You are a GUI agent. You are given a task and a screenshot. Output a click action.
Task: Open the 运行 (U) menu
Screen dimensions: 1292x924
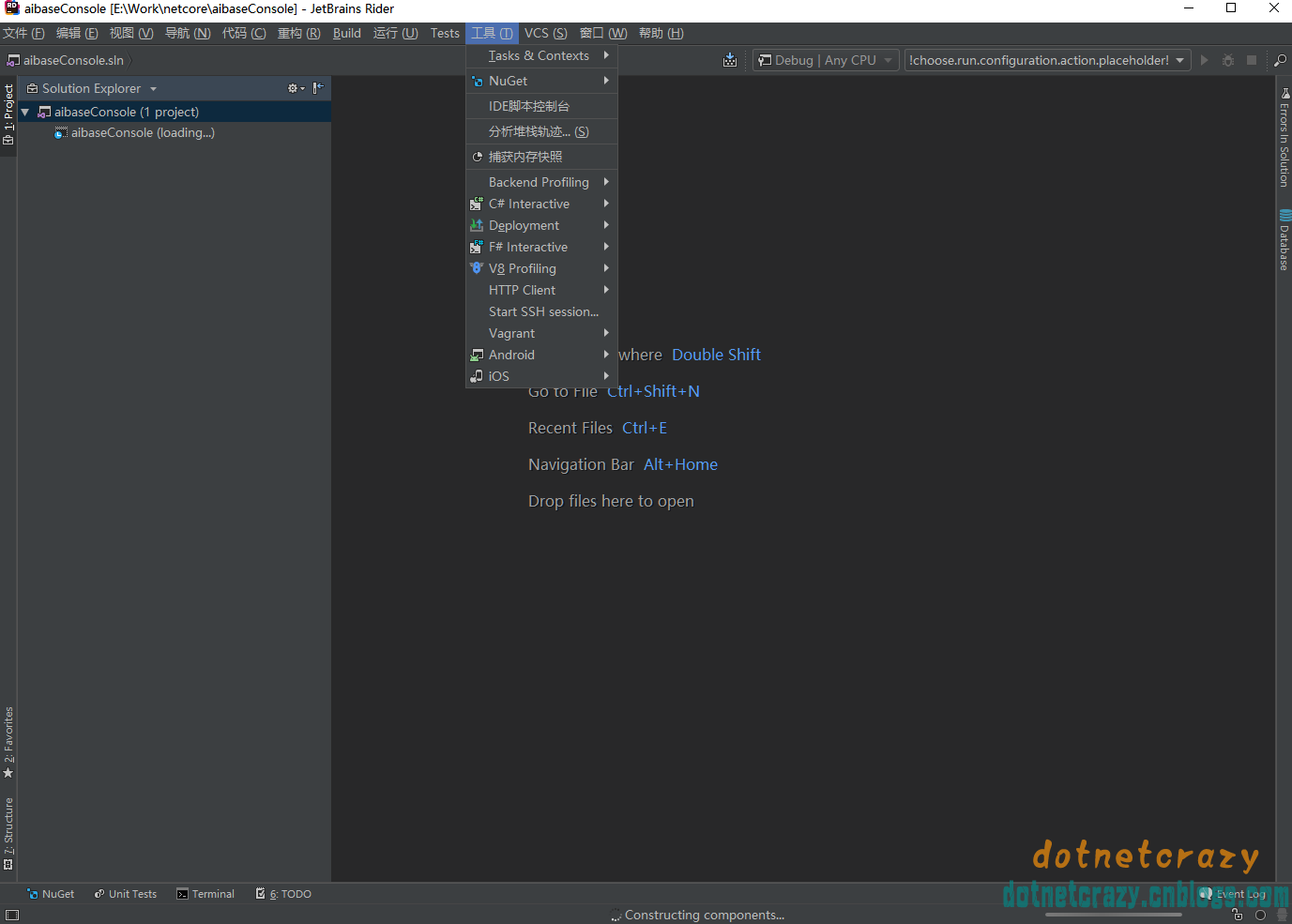coord(396,33)
